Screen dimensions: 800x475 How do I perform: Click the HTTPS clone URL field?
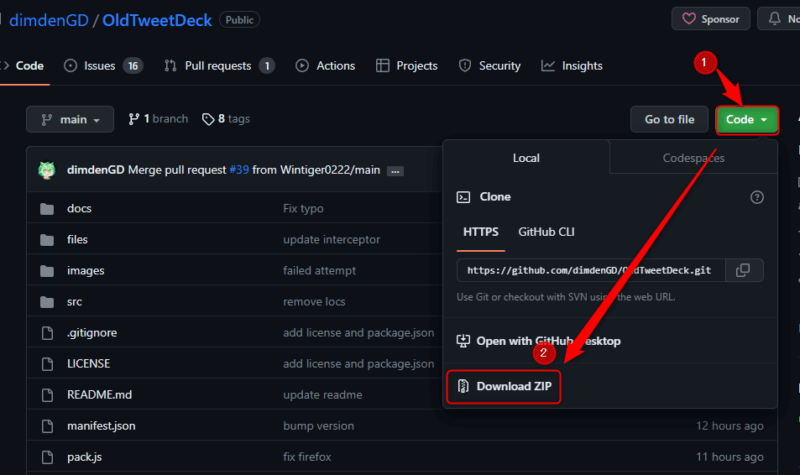click(x=590, y=270)
